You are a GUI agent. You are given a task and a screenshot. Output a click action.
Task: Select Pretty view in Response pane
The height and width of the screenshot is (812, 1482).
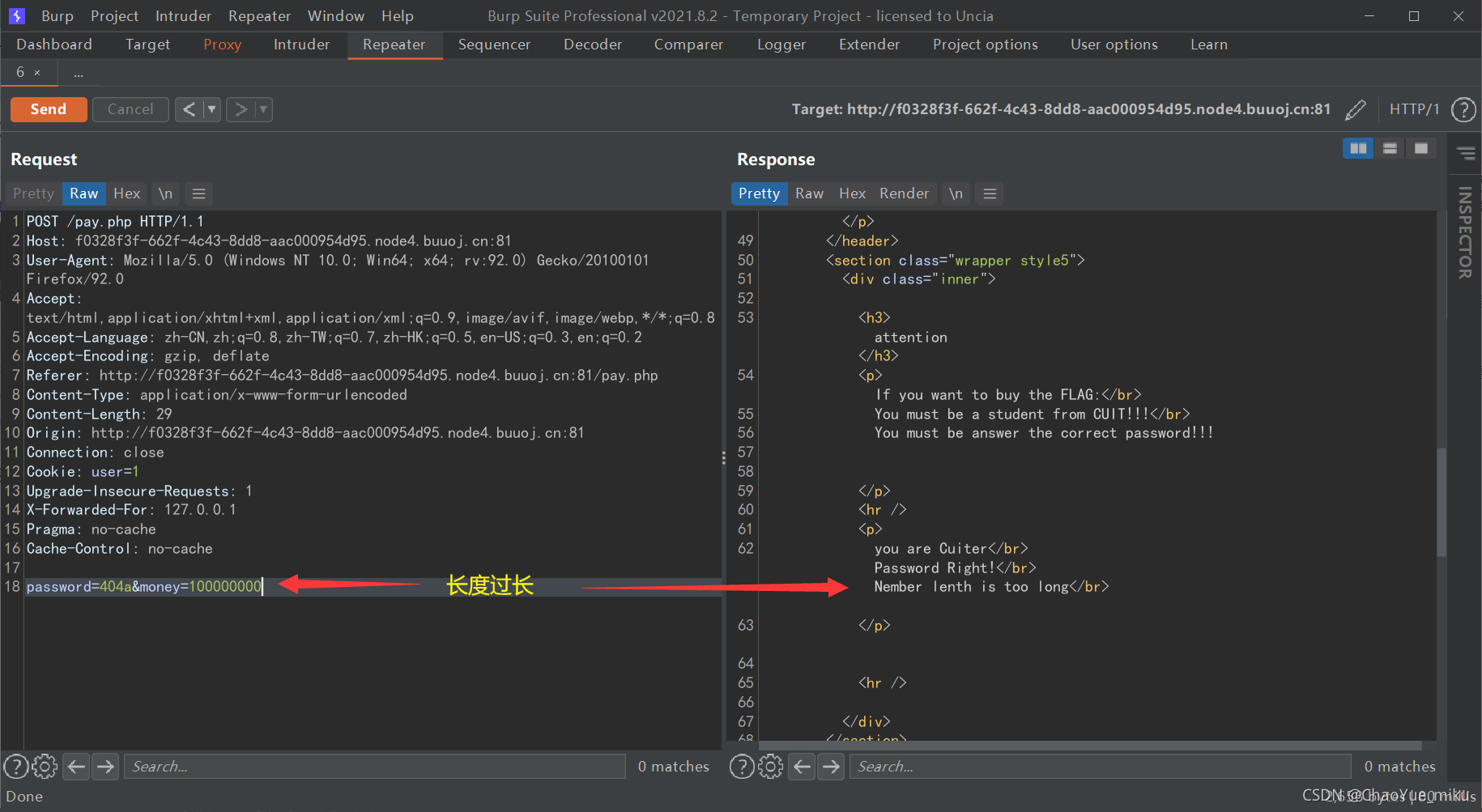(x=759, y=193)
